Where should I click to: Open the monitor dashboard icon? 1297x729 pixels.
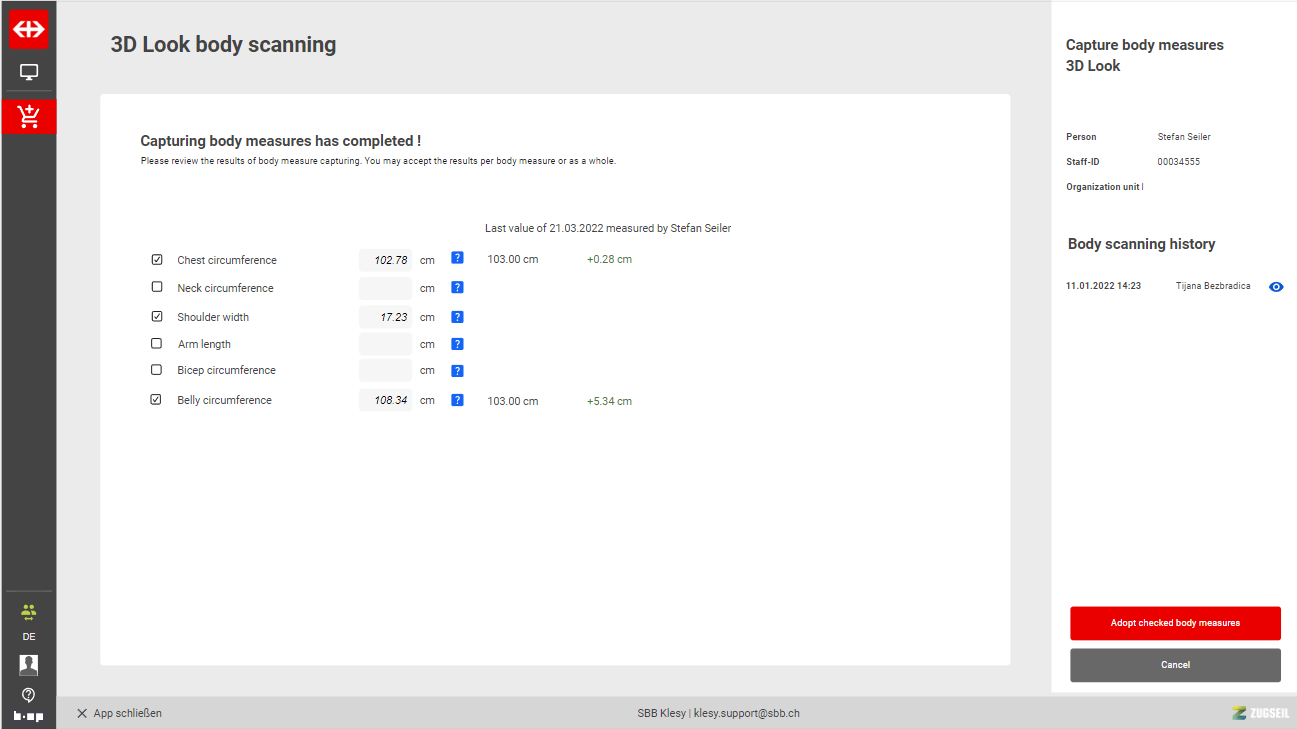click(x=29, y=72)
